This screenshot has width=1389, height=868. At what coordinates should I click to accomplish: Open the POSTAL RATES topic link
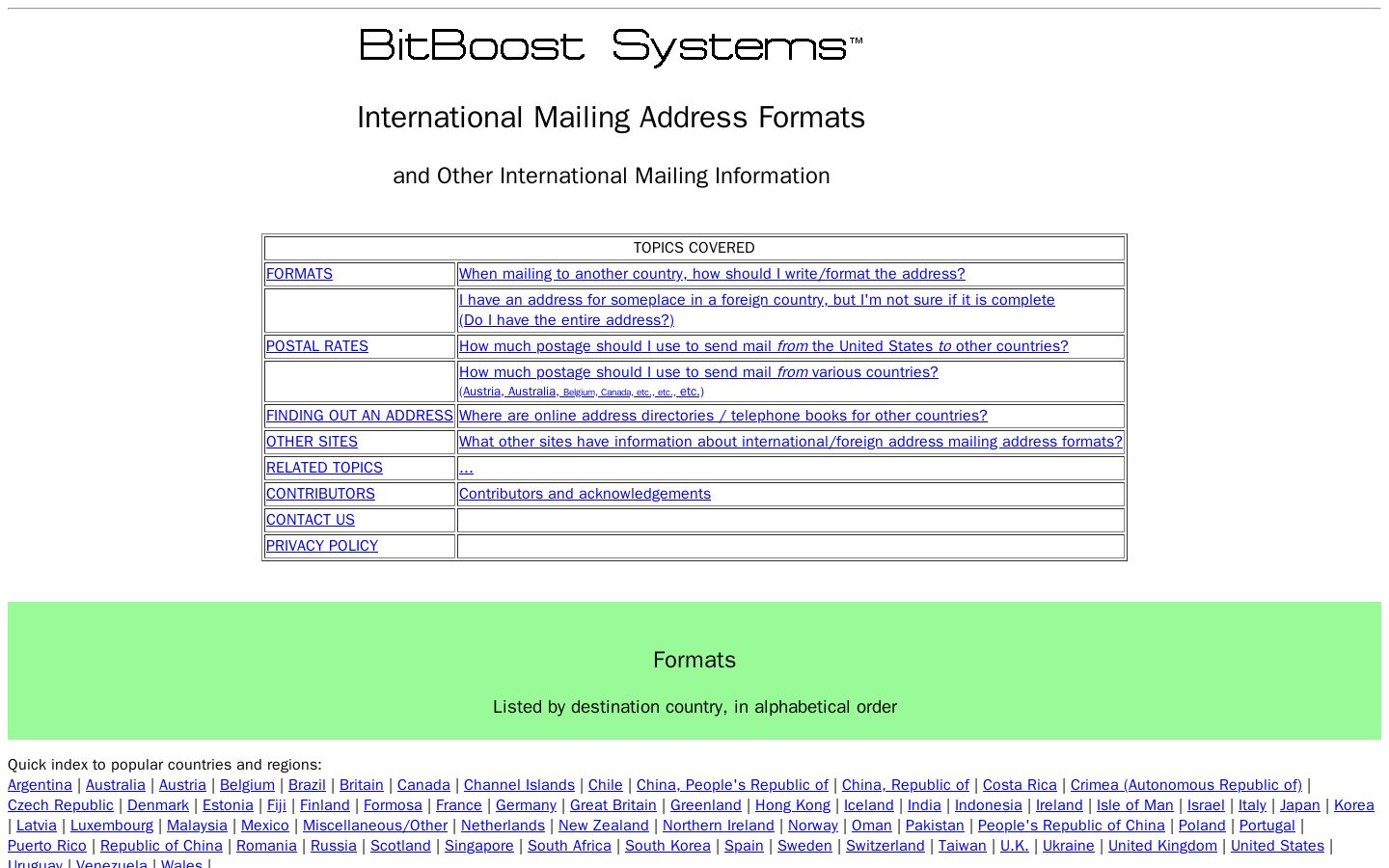317,346
